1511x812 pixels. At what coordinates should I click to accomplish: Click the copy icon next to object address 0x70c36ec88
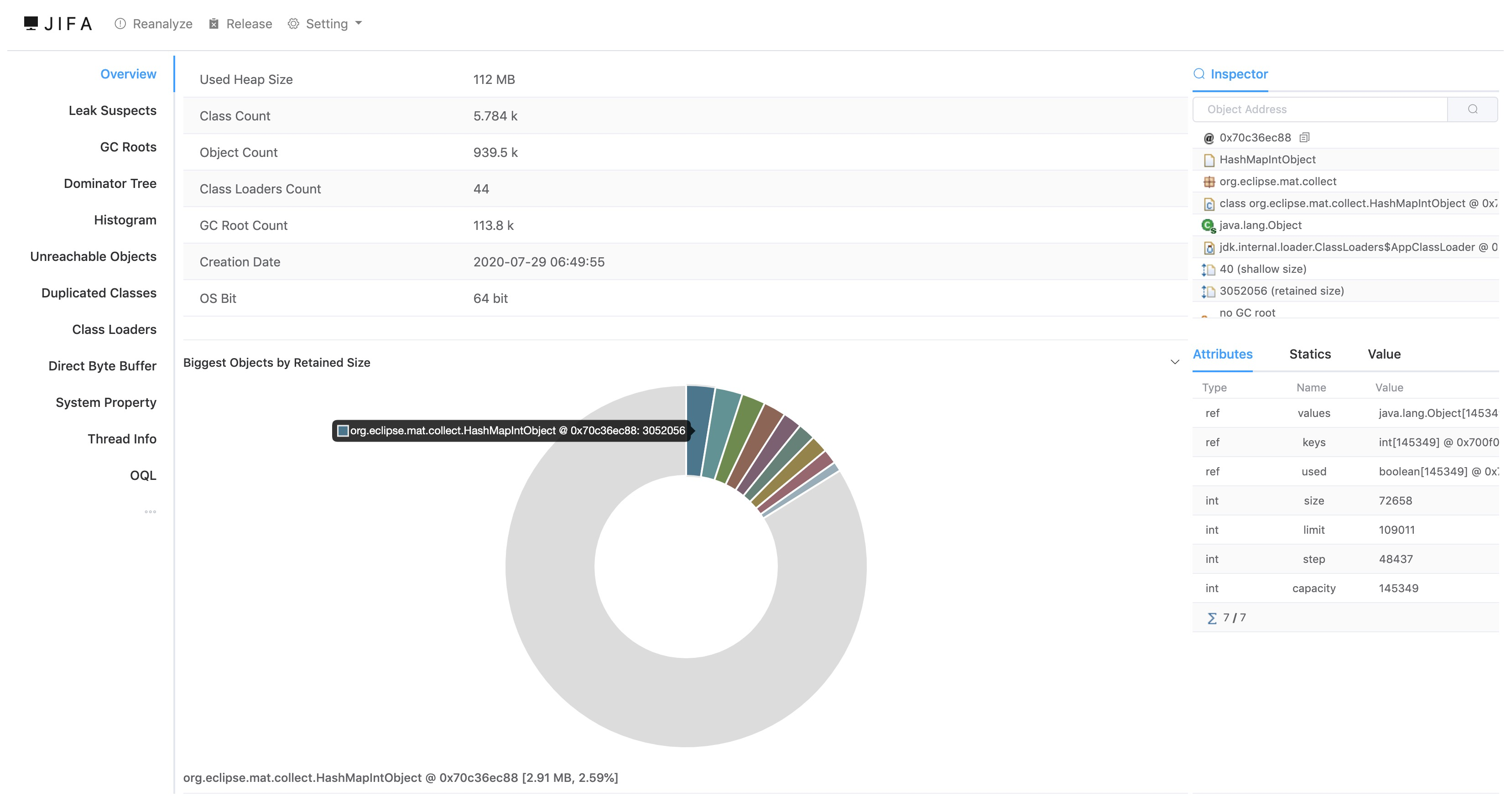tap(1305, 137)
